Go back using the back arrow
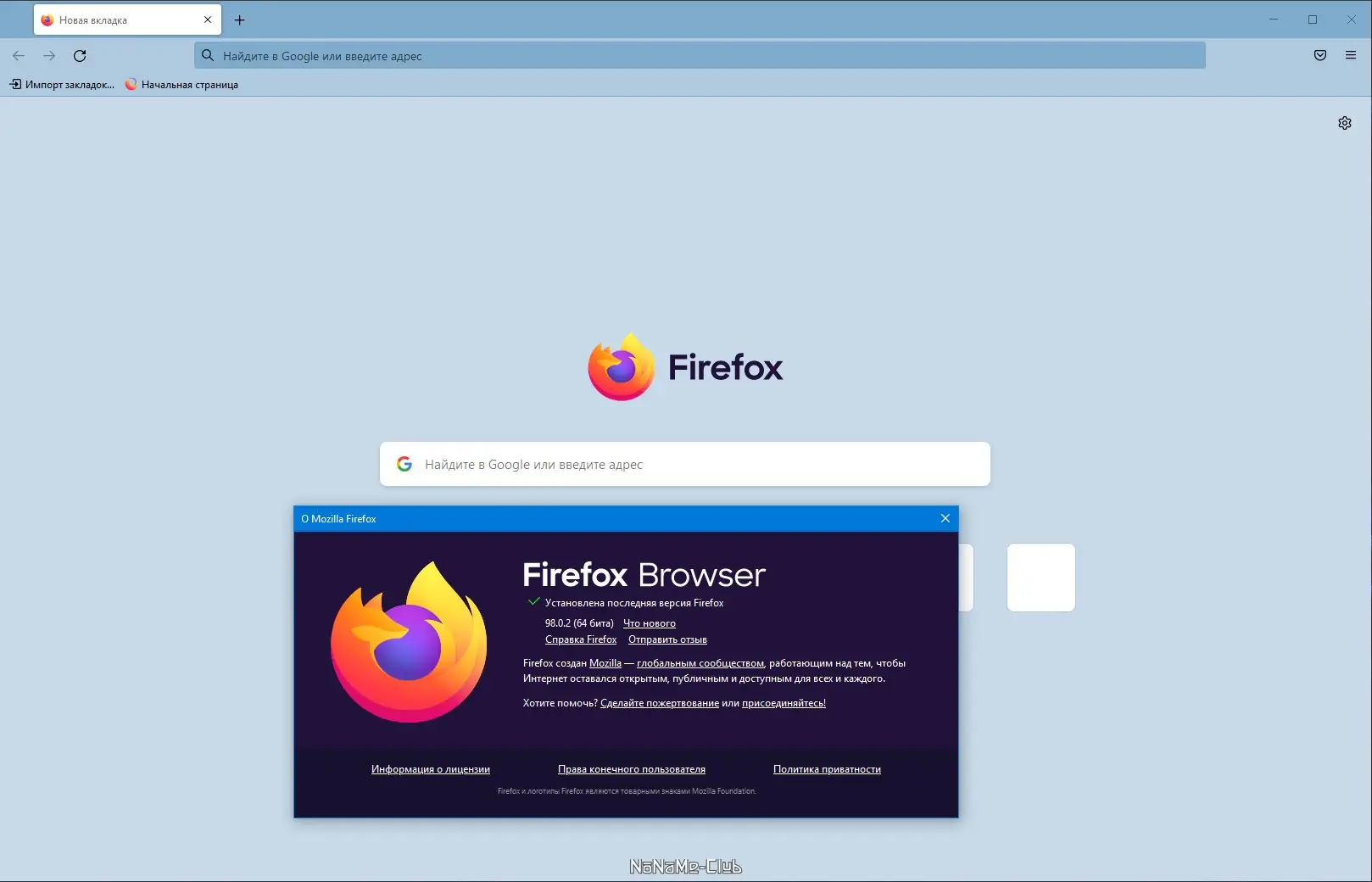Screen dimensions: 1372x882 click(19, 56)
